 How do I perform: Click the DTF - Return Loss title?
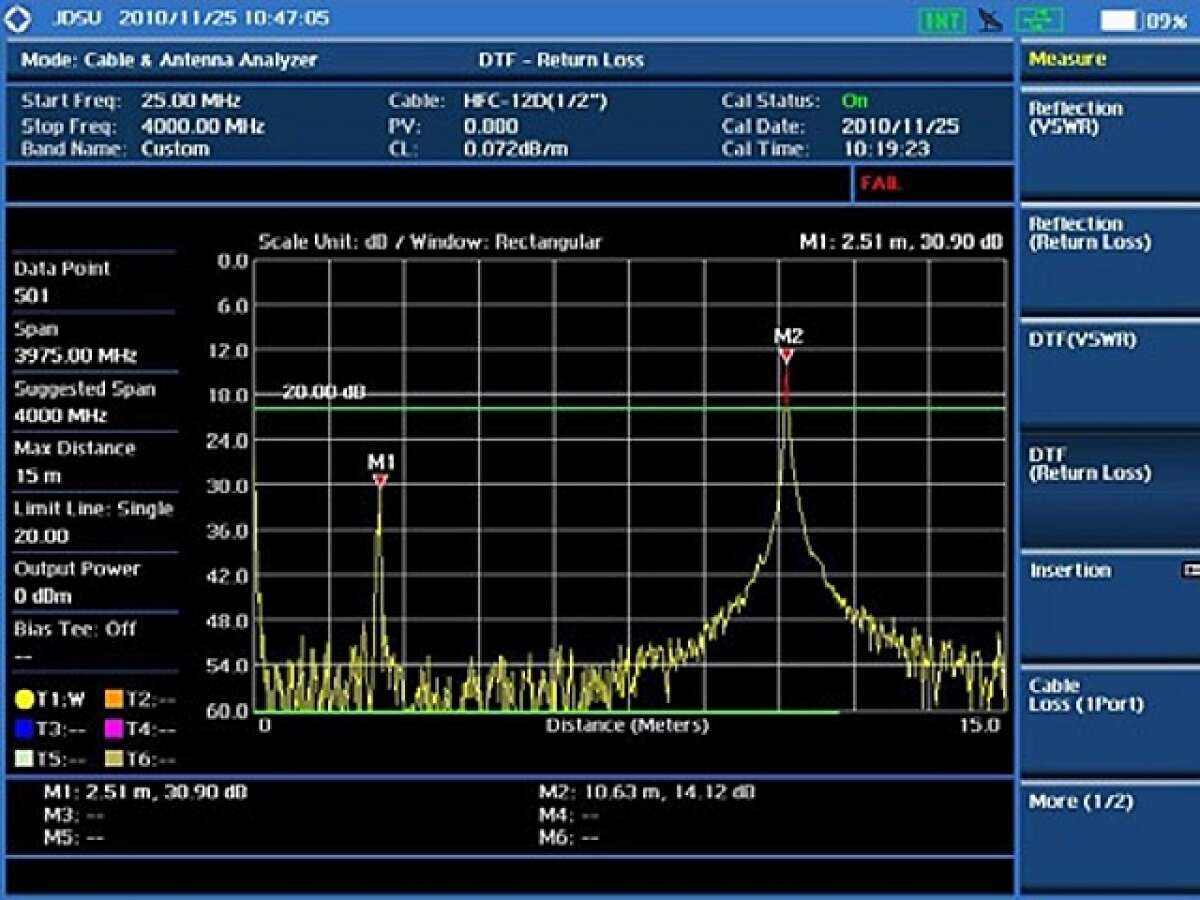click(561, 60)
